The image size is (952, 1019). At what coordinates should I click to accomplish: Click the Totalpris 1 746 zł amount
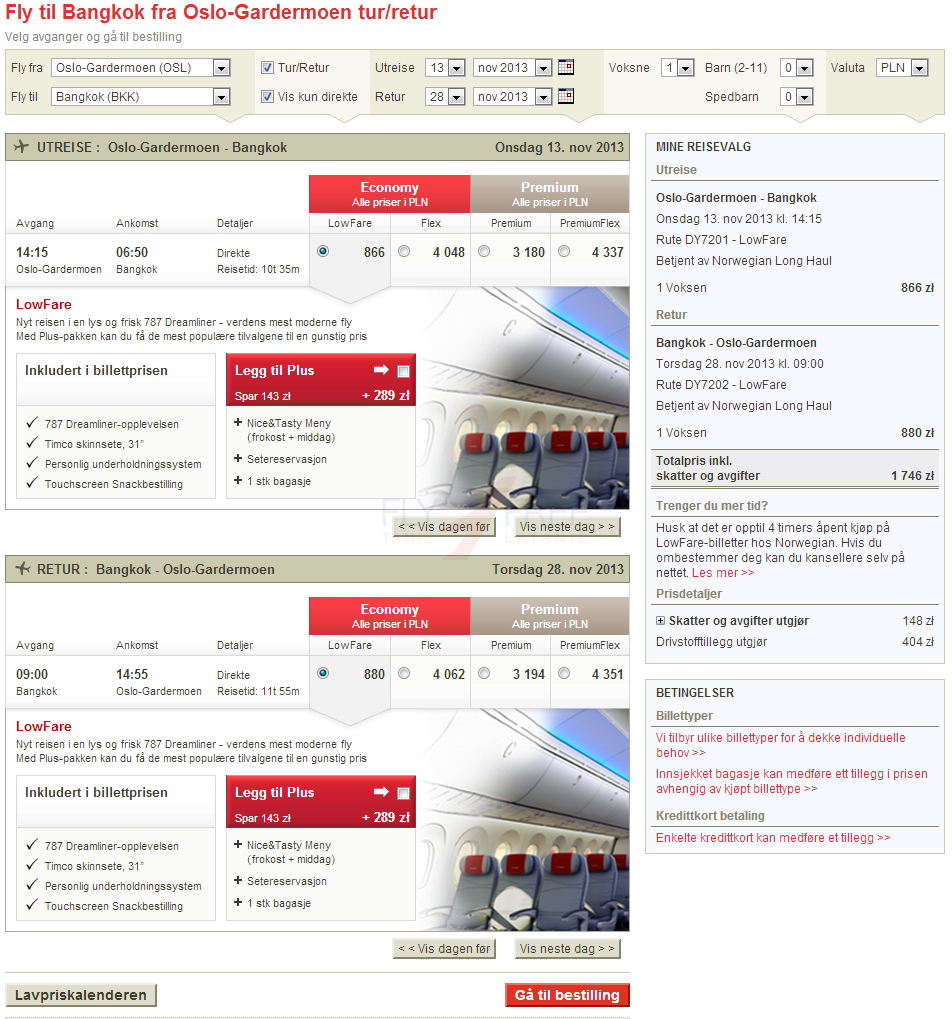point(912,476)
